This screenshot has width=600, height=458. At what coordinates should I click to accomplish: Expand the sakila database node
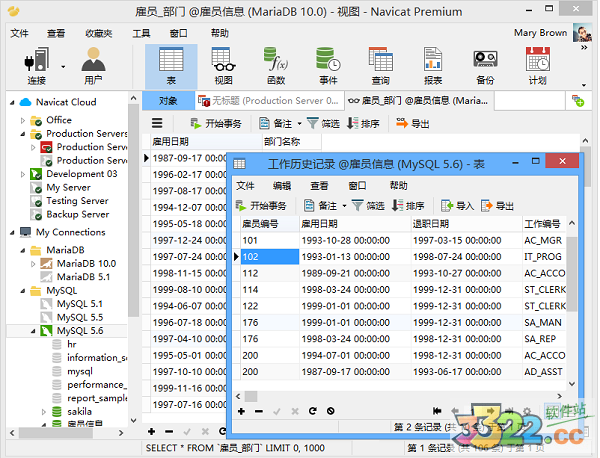coord(43,412)
